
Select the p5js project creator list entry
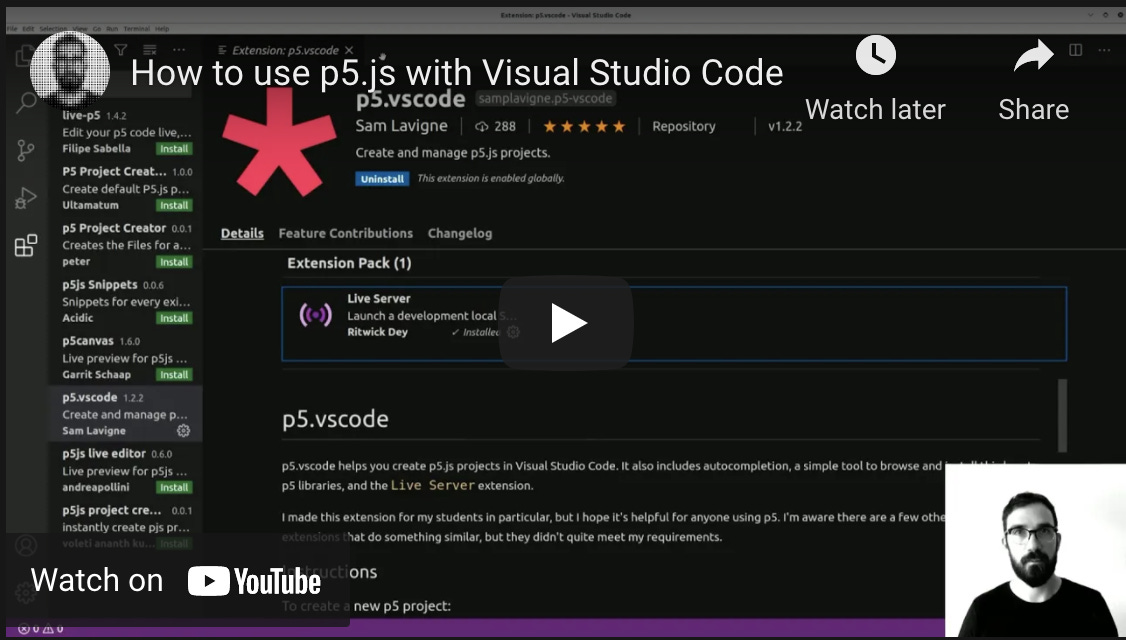(x=126, y=527)
